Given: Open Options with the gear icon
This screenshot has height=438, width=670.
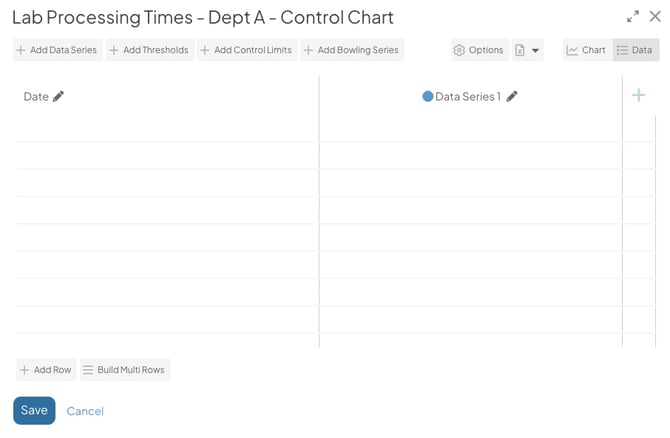Looking at the screenshot, I should [479, 50].
